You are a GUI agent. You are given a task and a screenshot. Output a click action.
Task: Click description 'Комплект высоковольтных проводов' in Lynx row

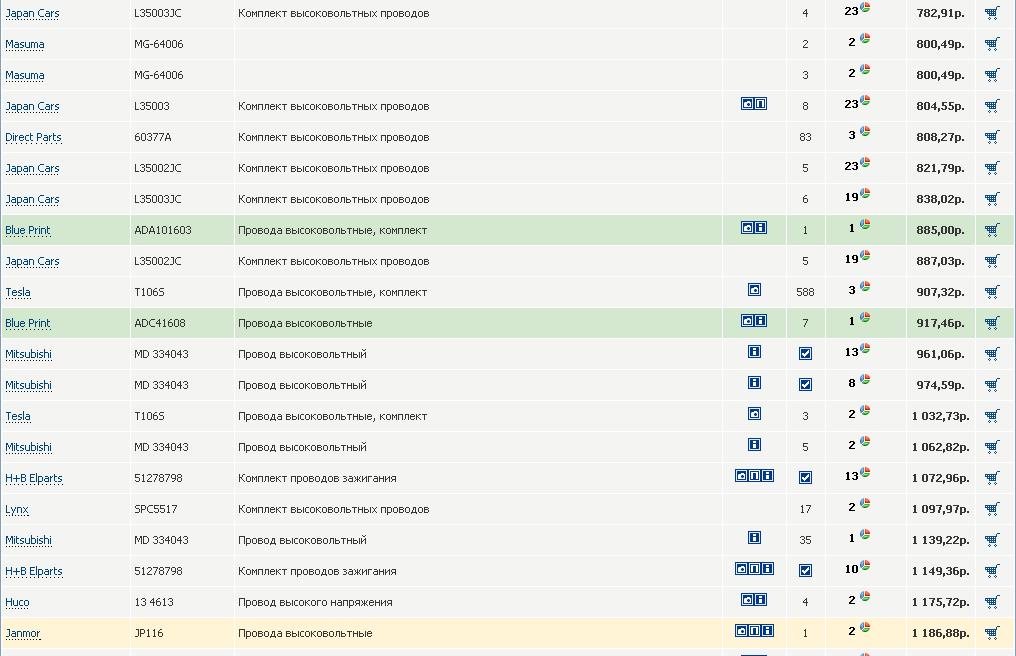point(334,510)
